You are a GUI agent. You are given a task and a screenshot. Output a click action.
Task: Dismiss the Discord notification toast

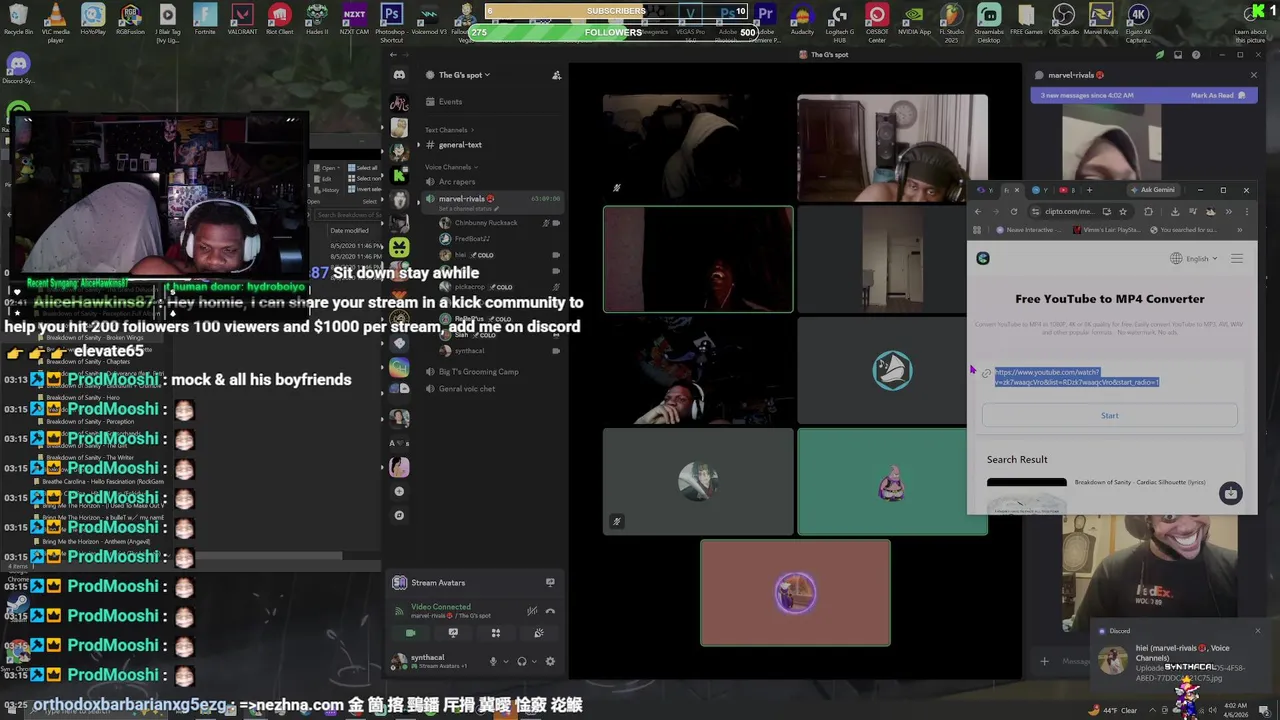1257,631
